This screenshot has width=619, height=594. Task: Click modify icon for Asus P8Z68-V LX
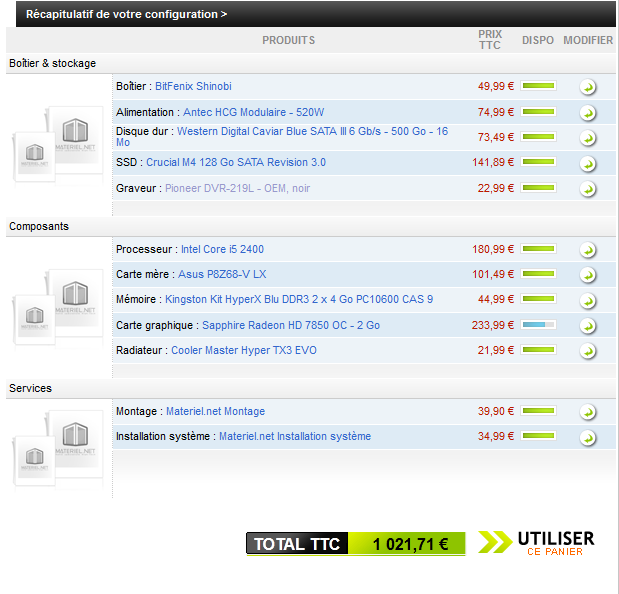pos(588,275)
